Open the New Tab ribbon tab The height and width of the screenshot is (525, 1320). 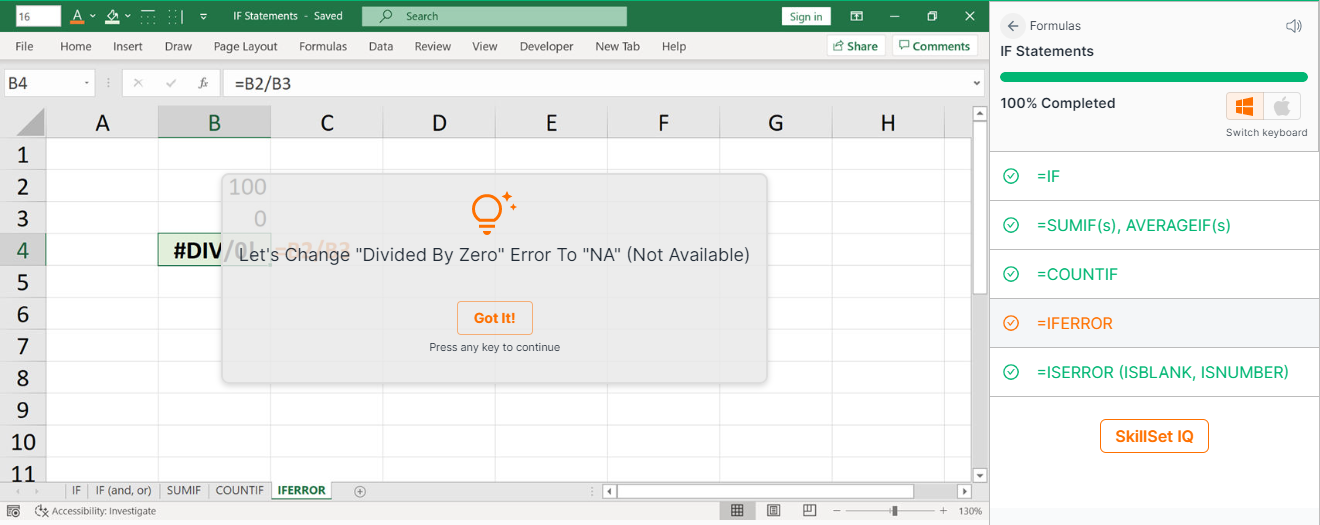click(617, 46)
